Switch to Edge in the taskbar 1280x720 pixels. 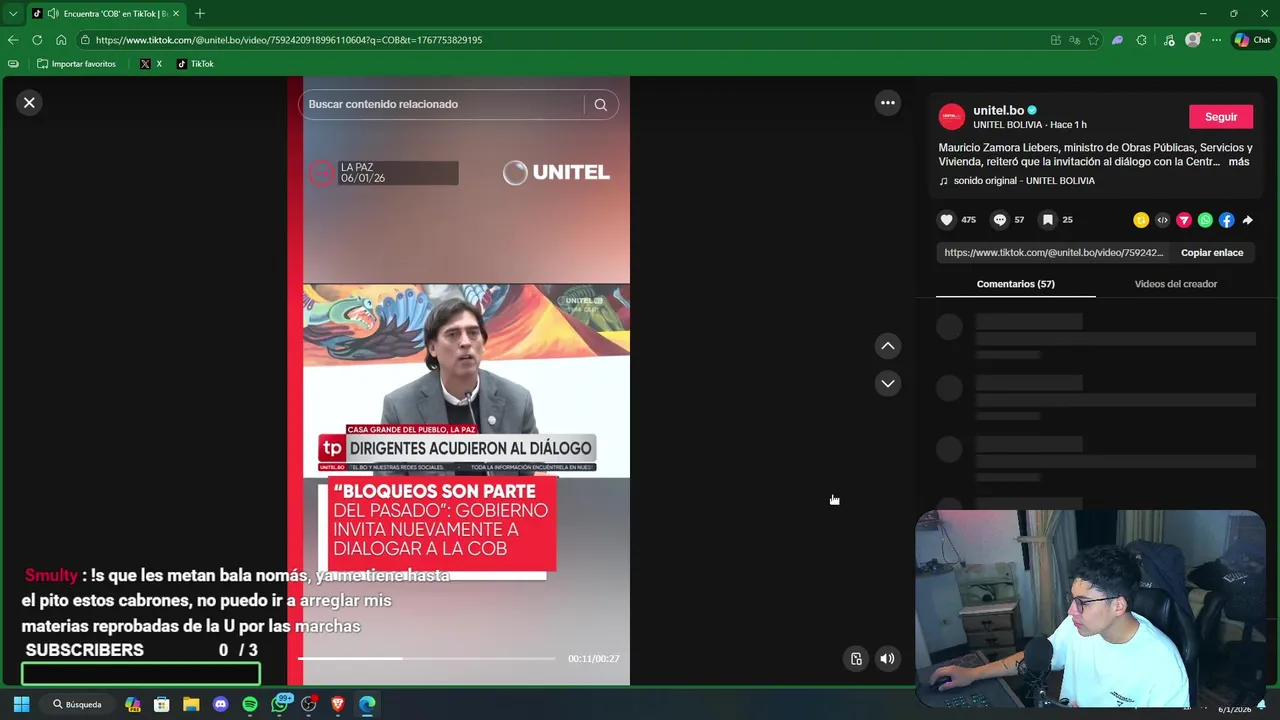pyautogui.click(x=367, y=704)
